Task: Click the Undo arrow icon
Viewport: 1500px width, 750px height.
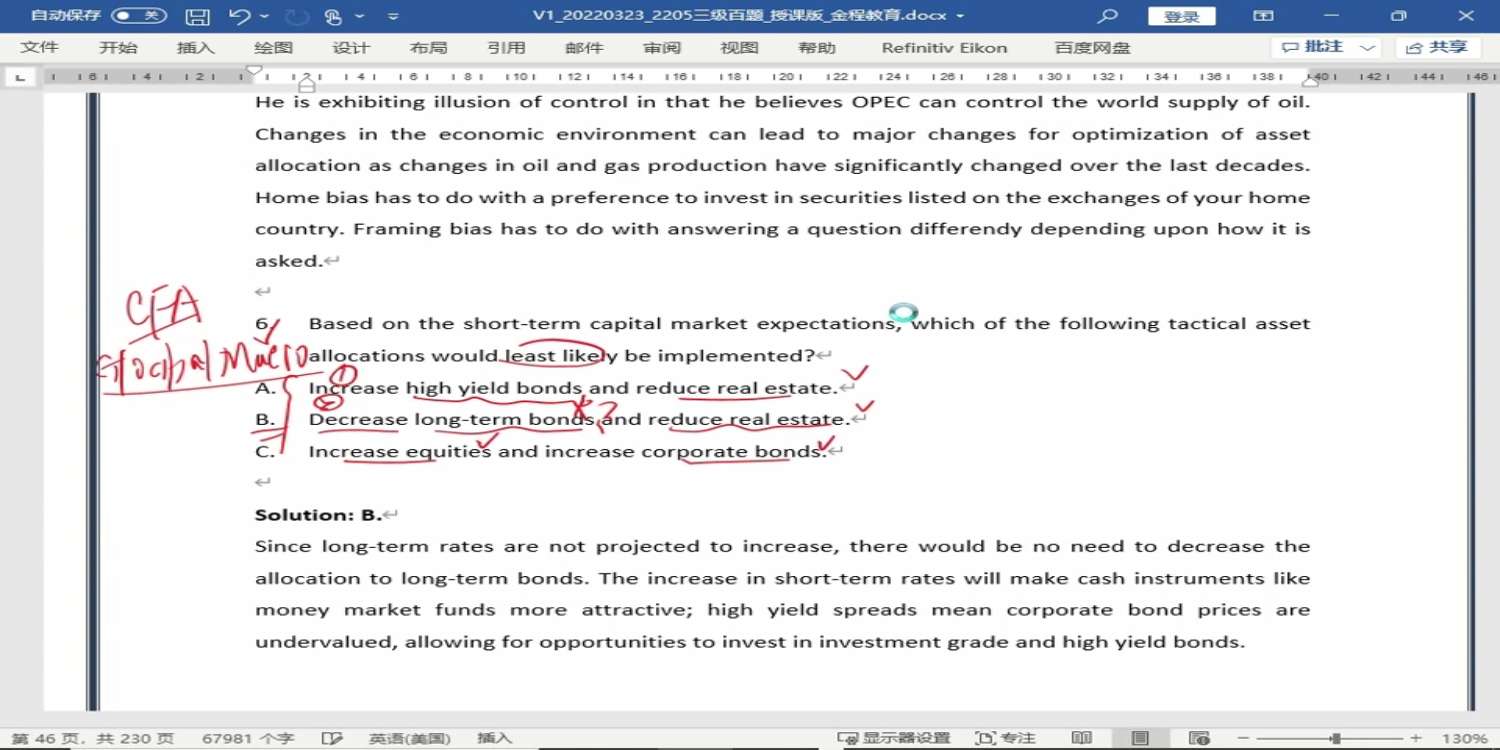Action: pyautogui.click(x=239, y=16)
